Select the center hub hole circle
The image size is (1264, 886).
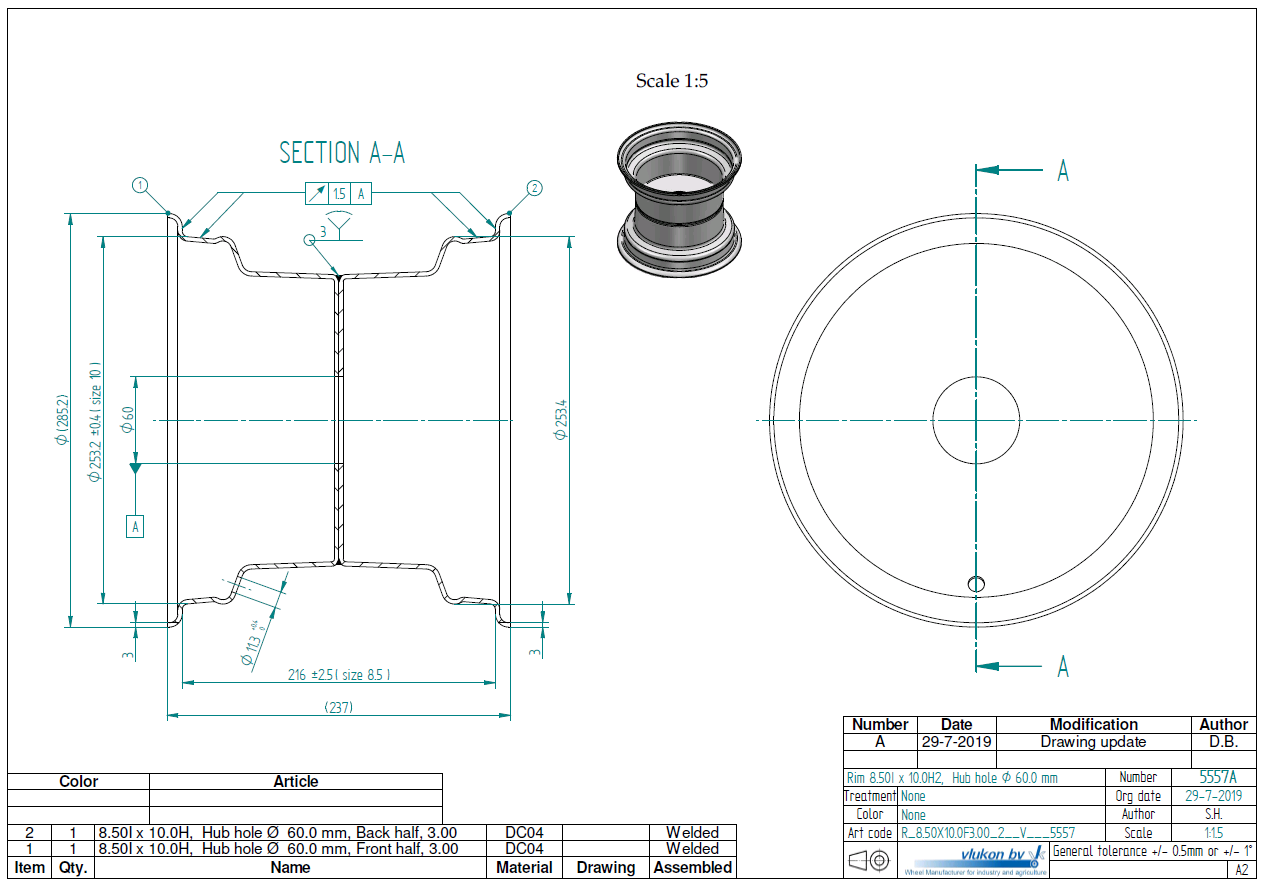(x=976, y=420)
